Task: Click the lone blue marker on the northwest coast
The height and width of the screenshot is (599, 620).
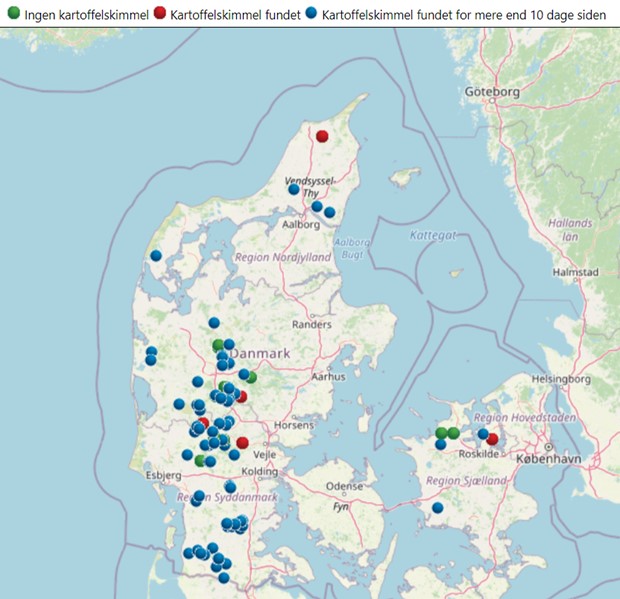Action: (156, 255)
